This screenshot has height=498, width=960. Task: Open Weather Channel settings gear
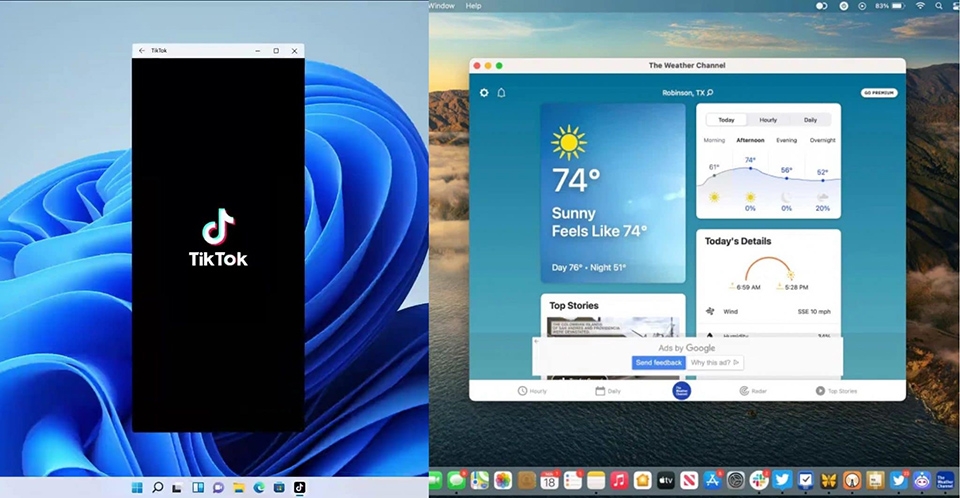pyautogui.click(x=484, y=92)
